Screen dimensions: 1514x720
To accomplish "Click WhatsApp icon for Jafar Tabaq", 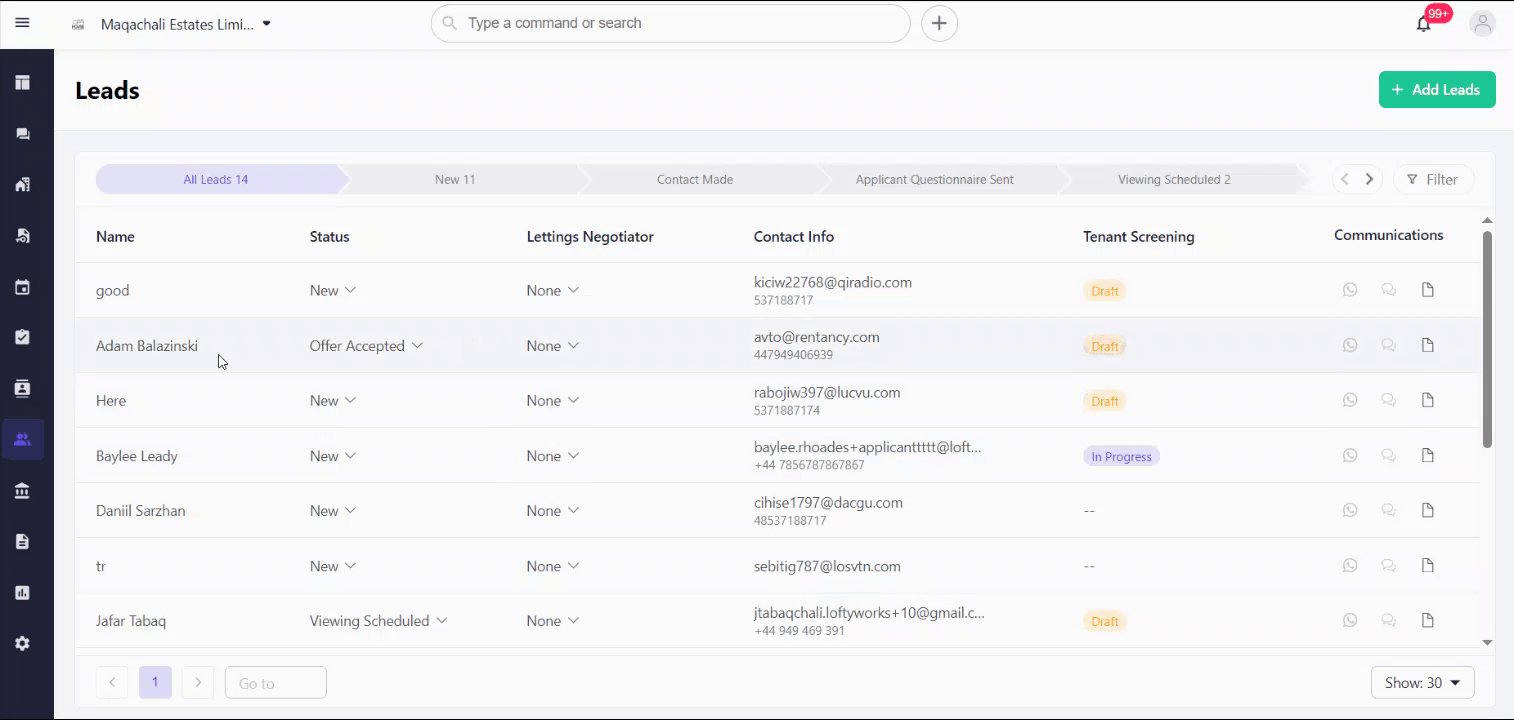I will pyautogui.click(x=1350, y=620).
